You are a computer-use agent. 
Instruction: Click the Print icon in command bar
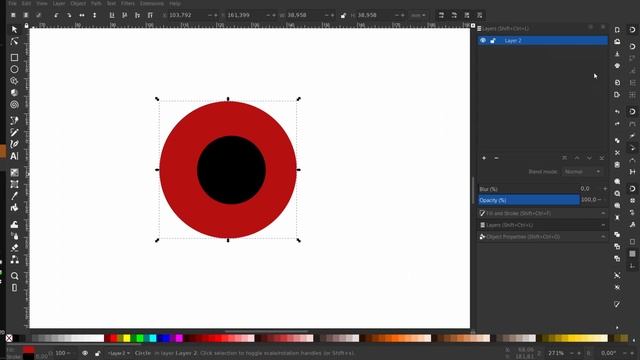click(617, 66)
